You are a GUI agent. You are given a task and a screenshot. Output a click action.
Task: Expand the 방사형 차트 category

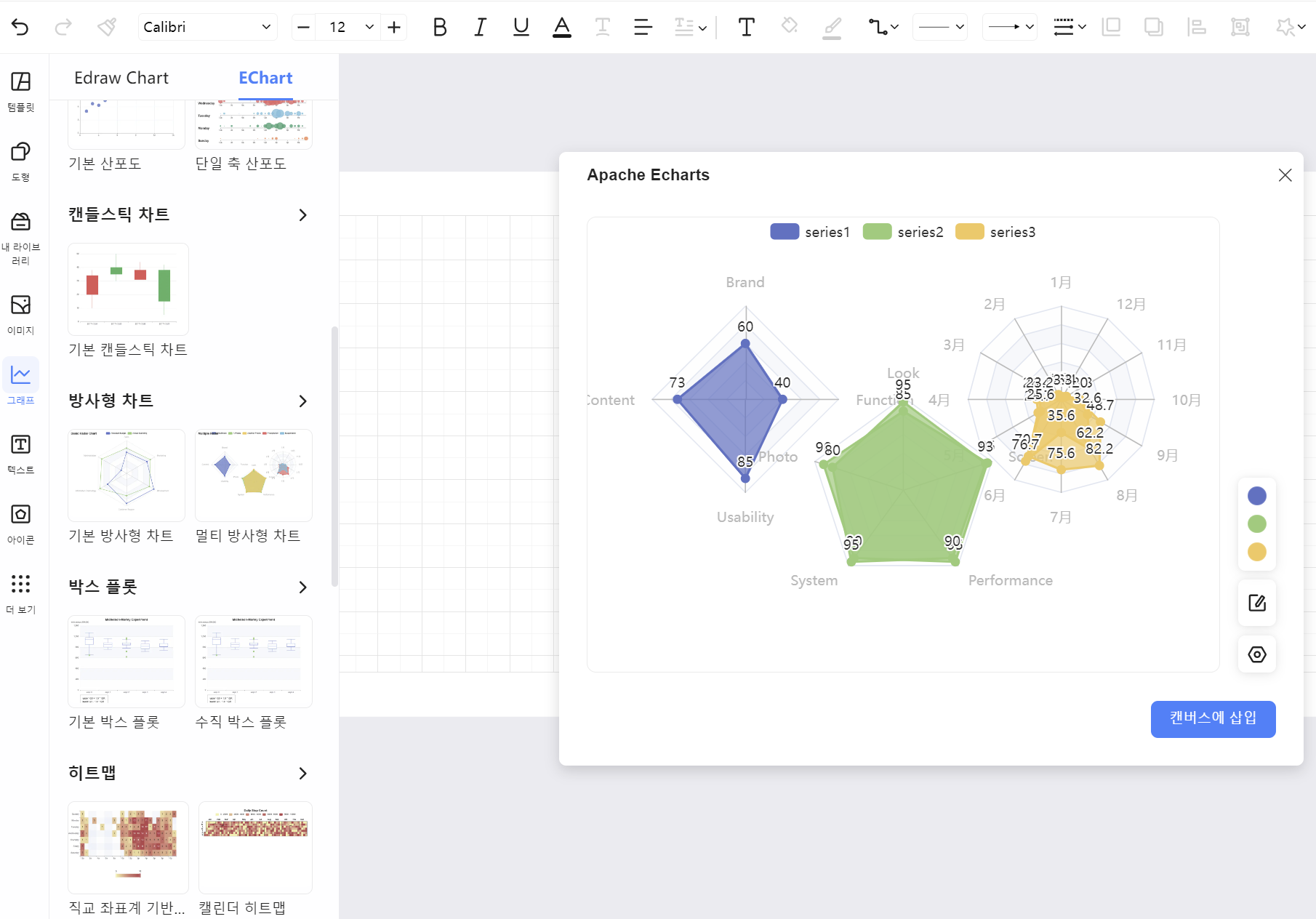coord(303,401)
